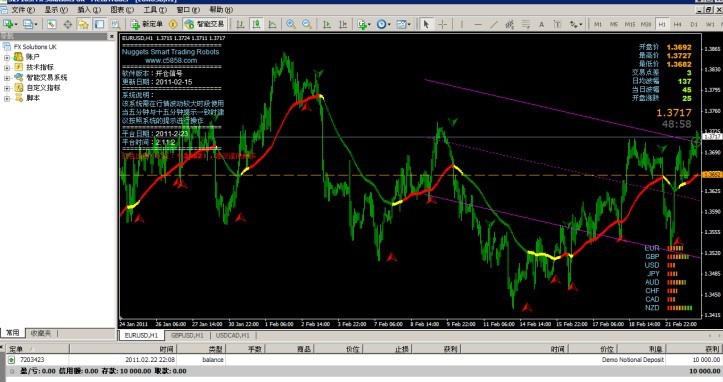723x382 pixels.
Task: Click the yellow diamond MetaEditor icon
Action: point(173,24)
